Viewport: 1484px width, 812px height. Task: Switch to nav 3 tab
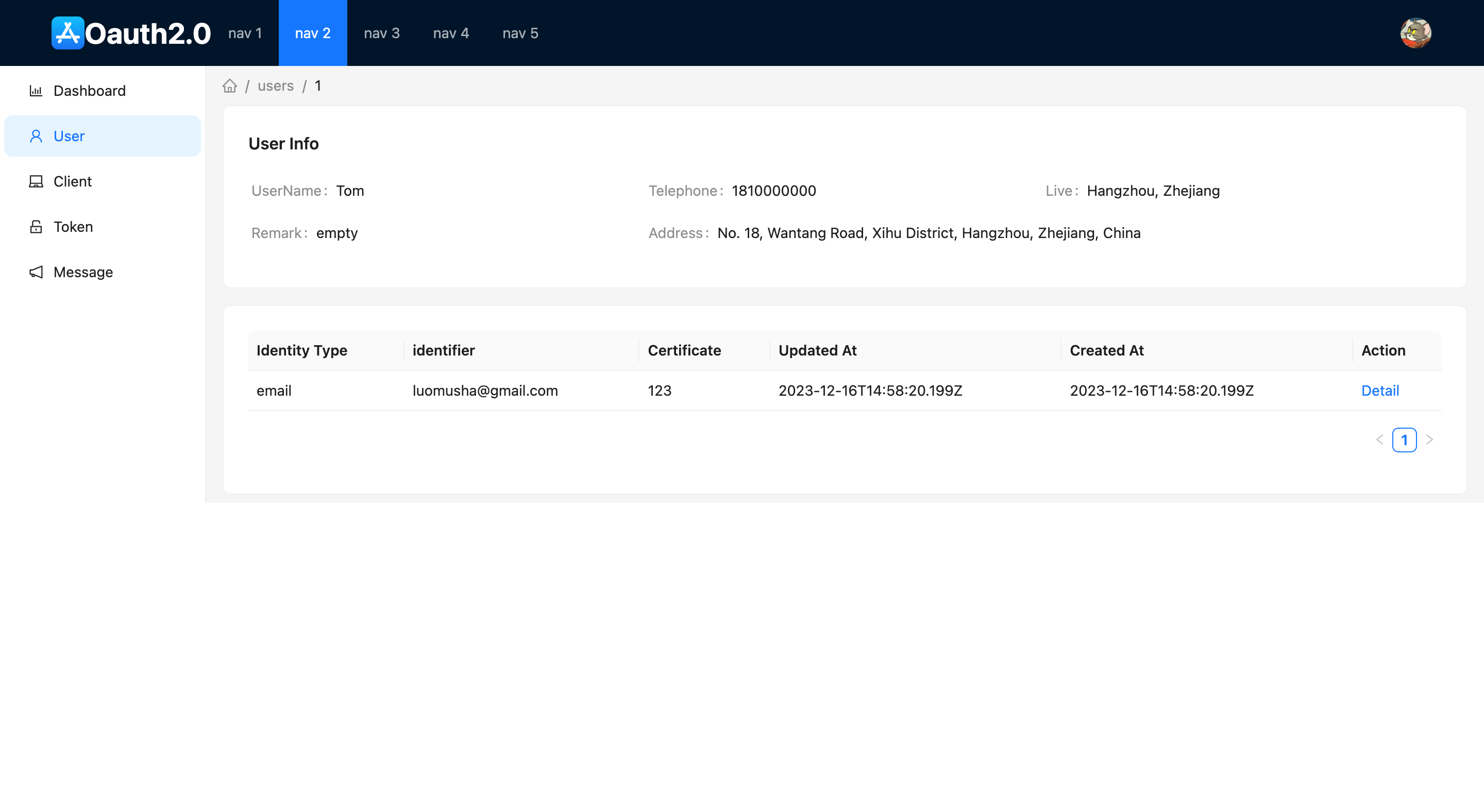381,33
